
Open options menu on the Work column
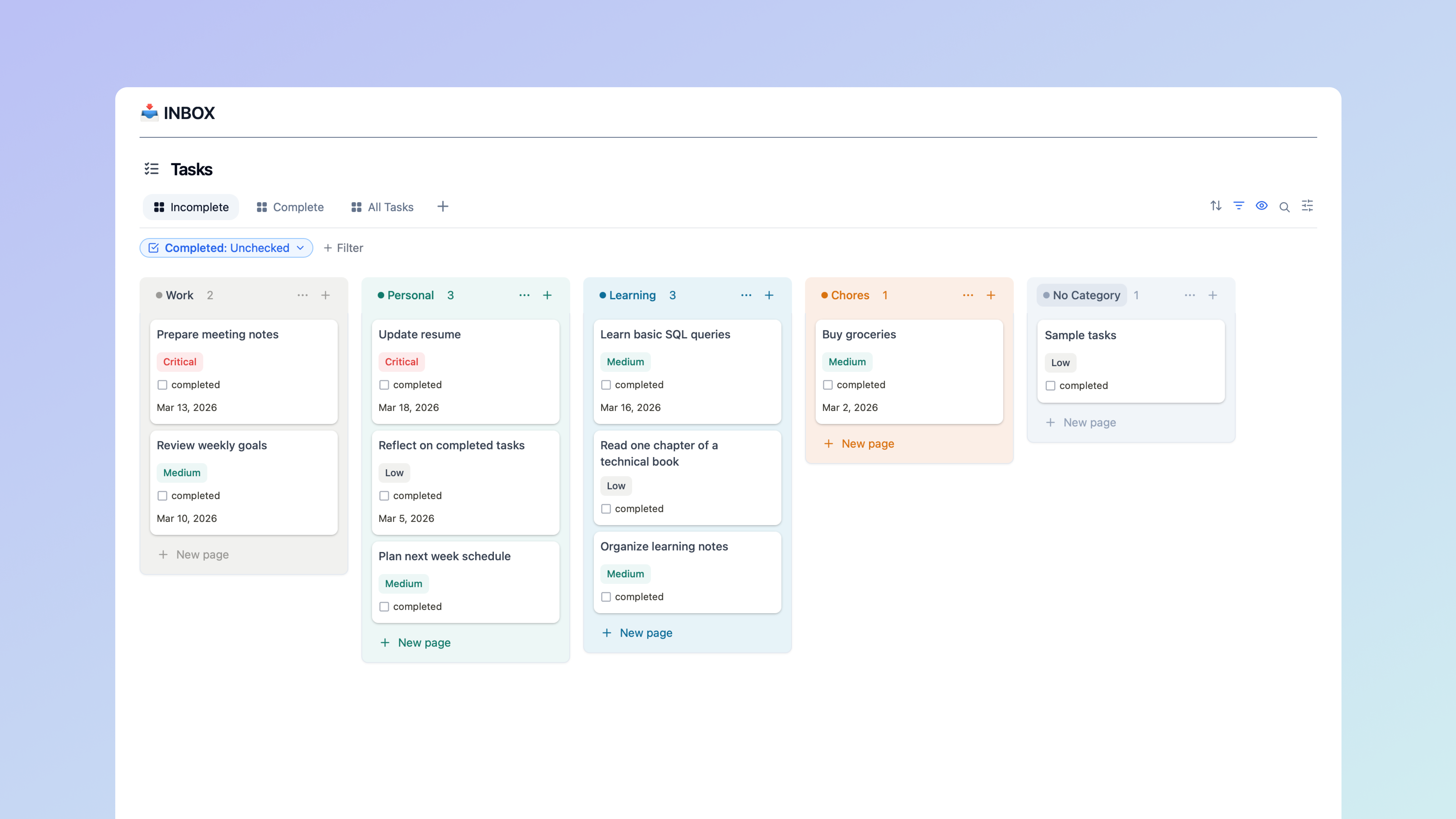pyautogui.click(x=302, y=294)
